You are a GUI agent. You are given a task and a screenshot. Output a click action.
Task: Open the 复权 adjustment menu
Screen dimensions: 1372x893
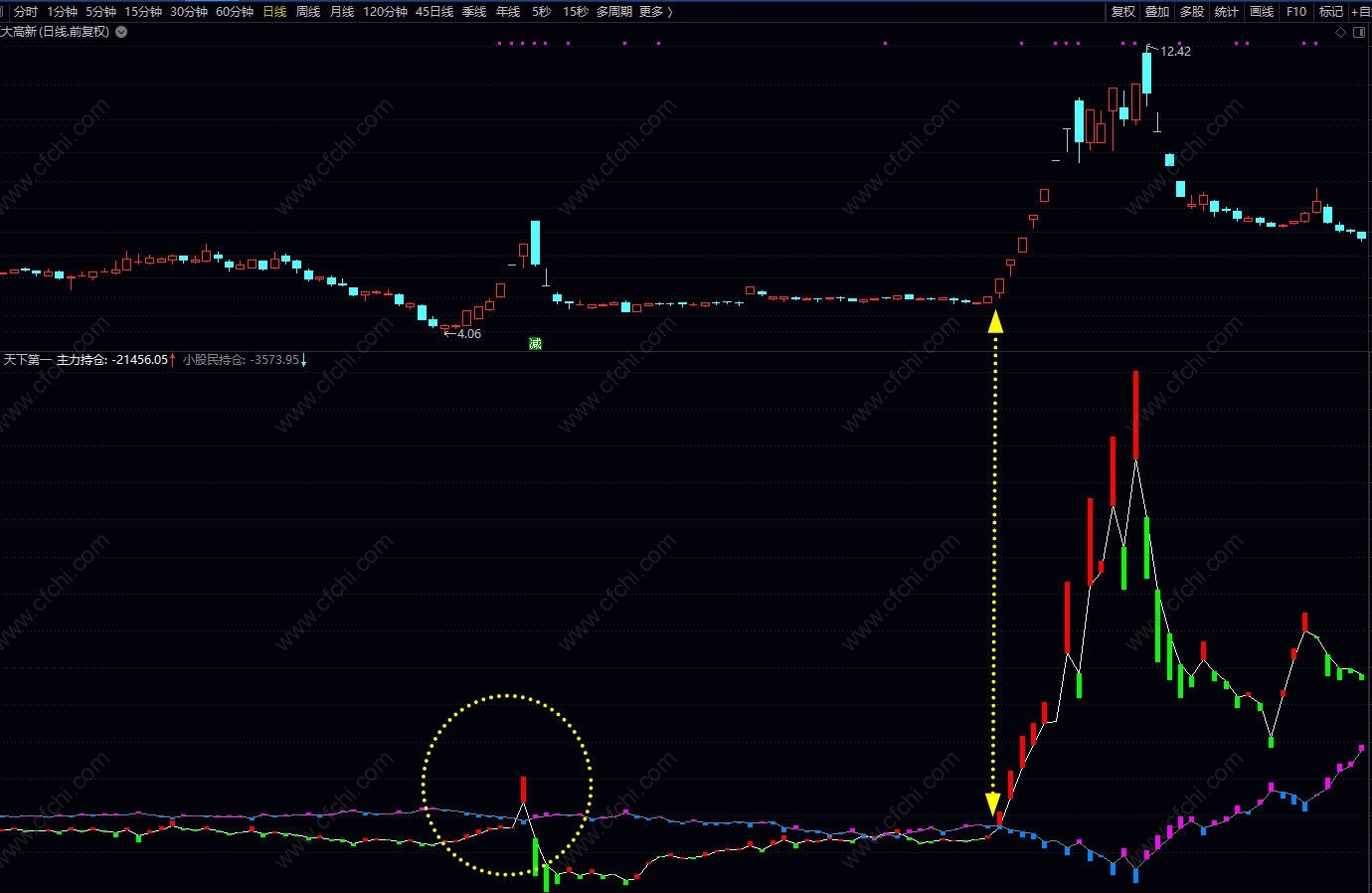click(x=1123, y=12)
